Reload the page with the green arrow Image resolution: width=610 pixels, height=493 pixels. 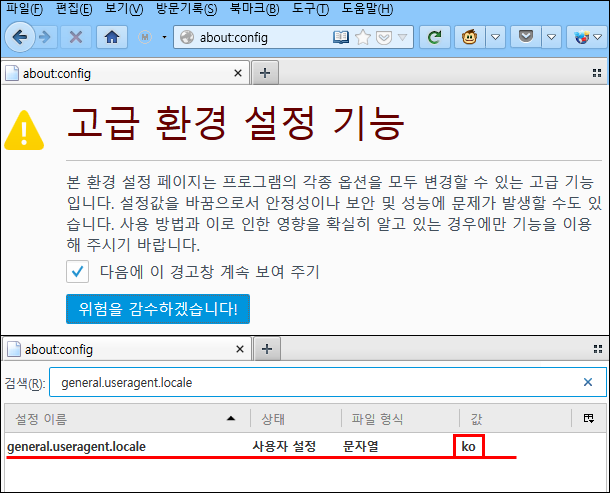coord(435,37)
